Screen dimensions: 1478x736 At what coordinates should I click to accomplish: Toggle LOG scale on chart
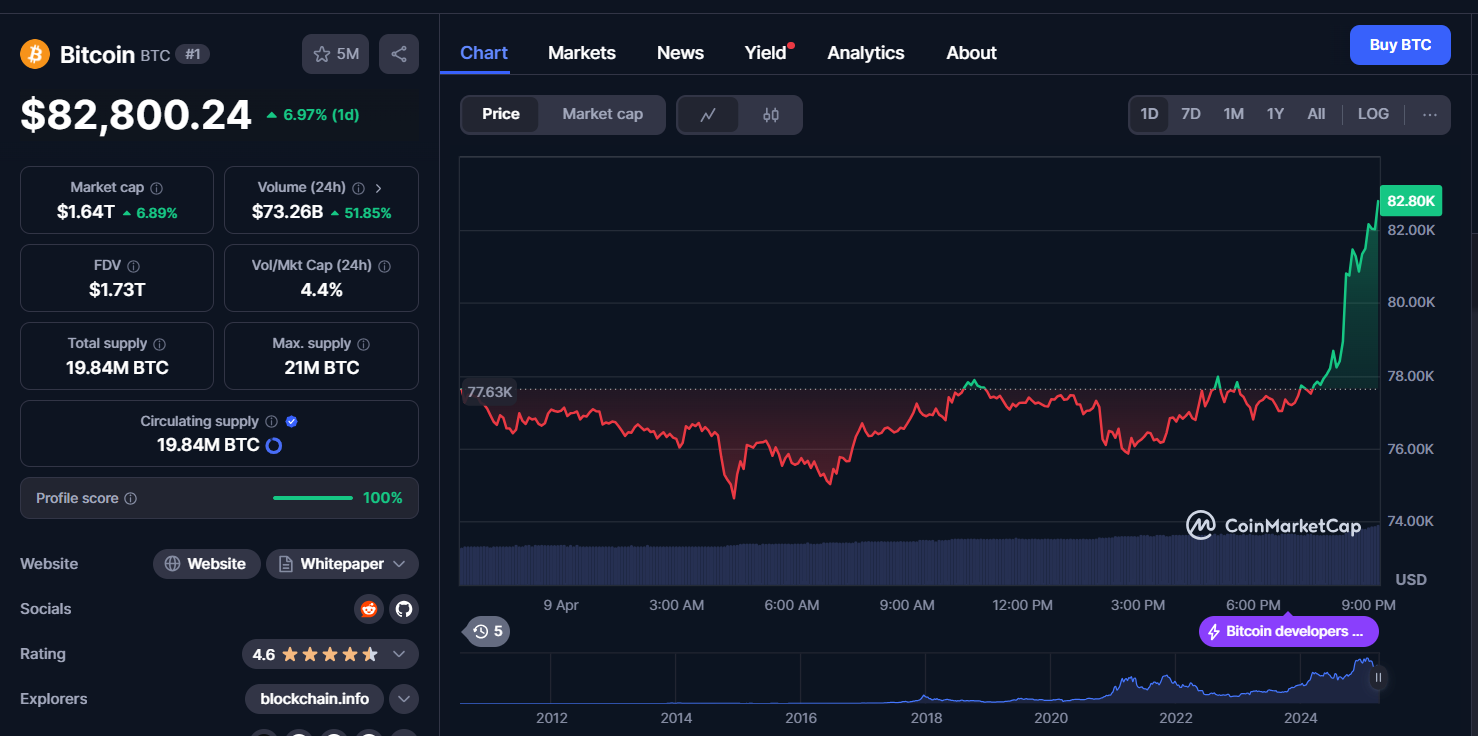point(1373,114)
